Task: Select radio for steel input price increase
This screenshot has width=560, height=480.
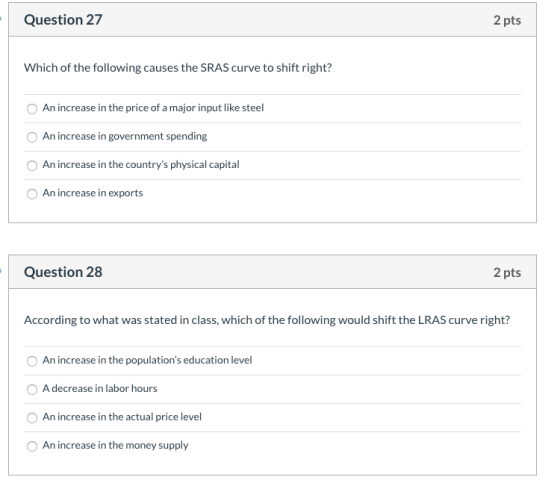Action: click(x=32, y=109)
